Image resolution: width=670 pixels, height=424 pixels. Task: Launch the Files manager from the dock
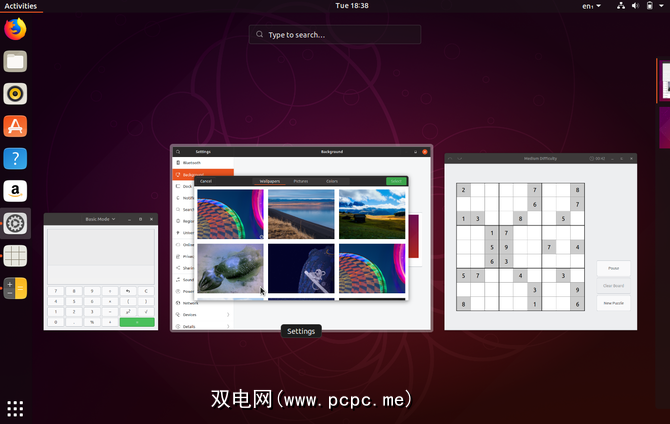click(15, 62)
